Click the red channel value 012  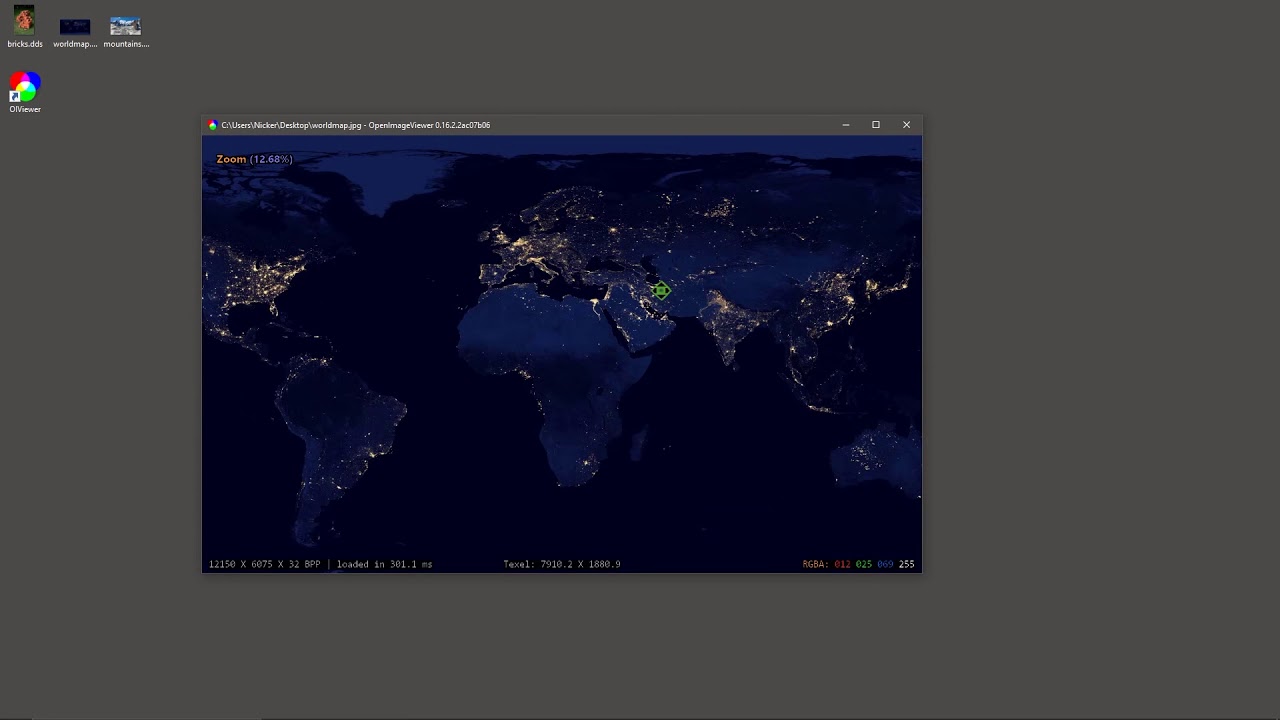[x=842, y=564]
